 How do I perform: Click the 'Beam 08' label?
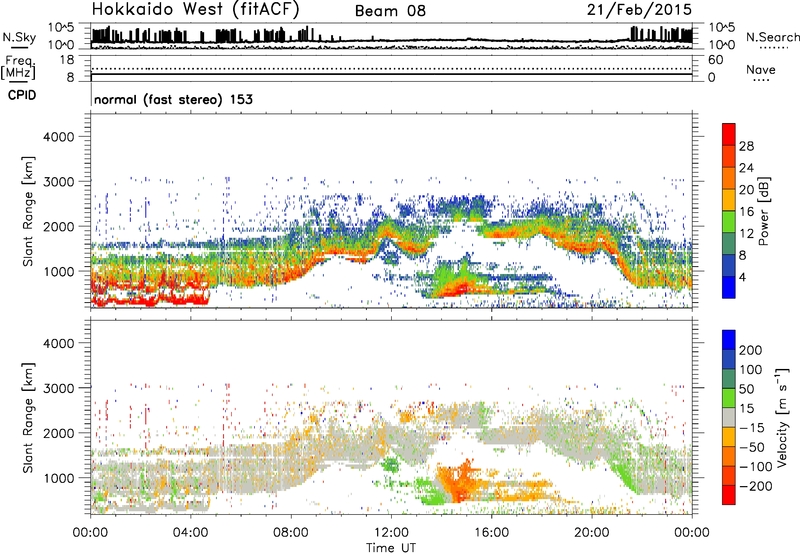[390, 11]
